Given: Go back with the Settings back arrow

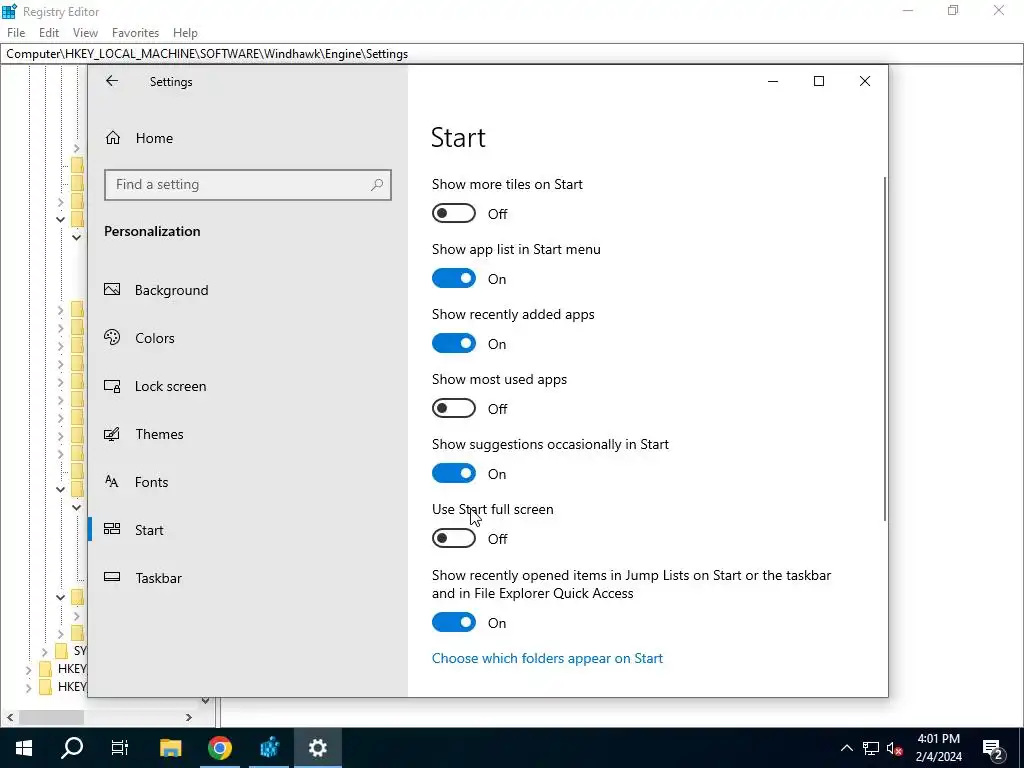Looking at the screenshot, I should pyautogui.click(x=112, y=81).
